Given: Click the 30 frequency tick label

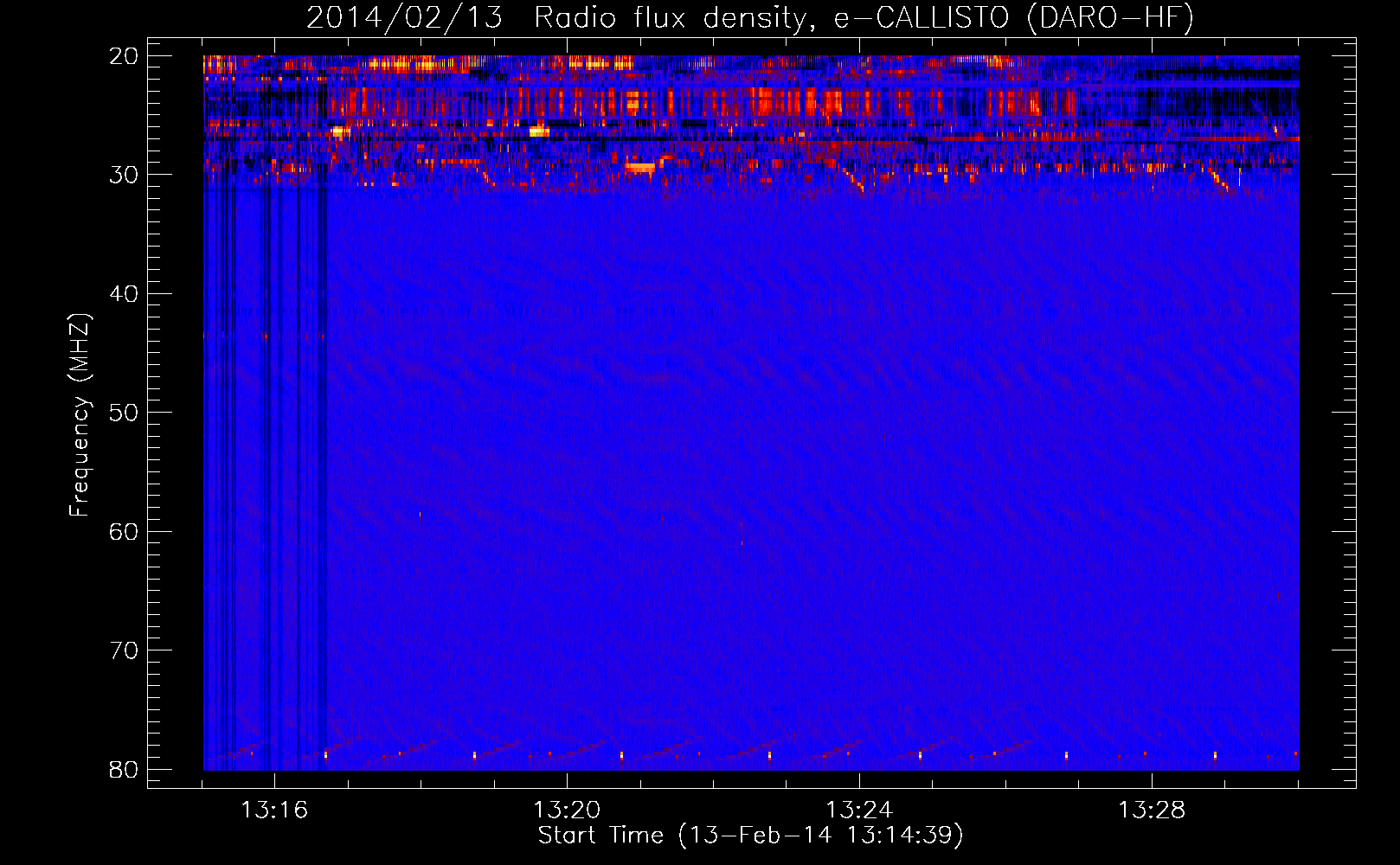Looking at the screenshot, I should coord(124,175).
